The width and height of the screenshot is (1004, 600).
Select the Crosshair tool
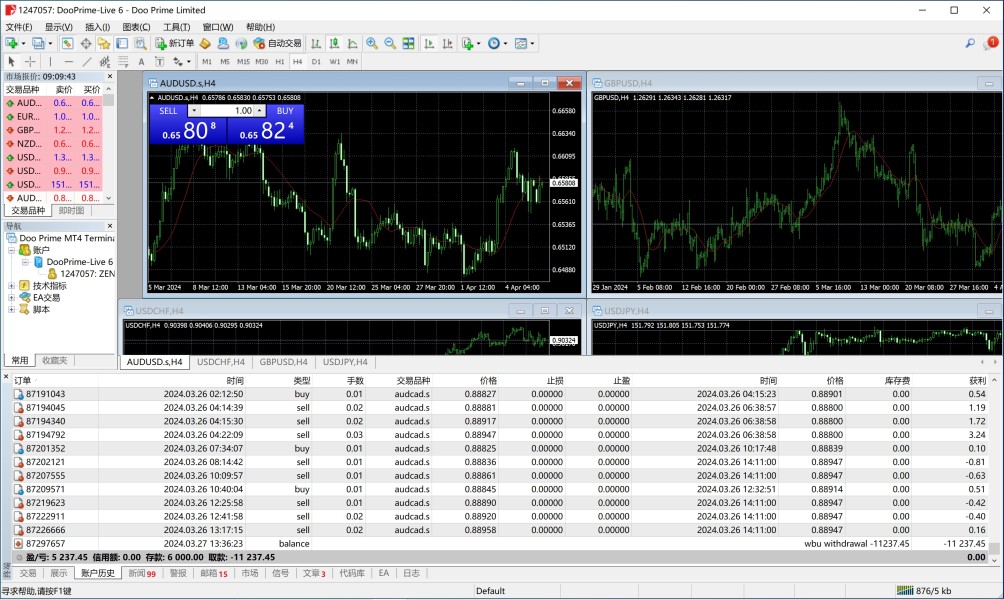(x=30, y=61)
